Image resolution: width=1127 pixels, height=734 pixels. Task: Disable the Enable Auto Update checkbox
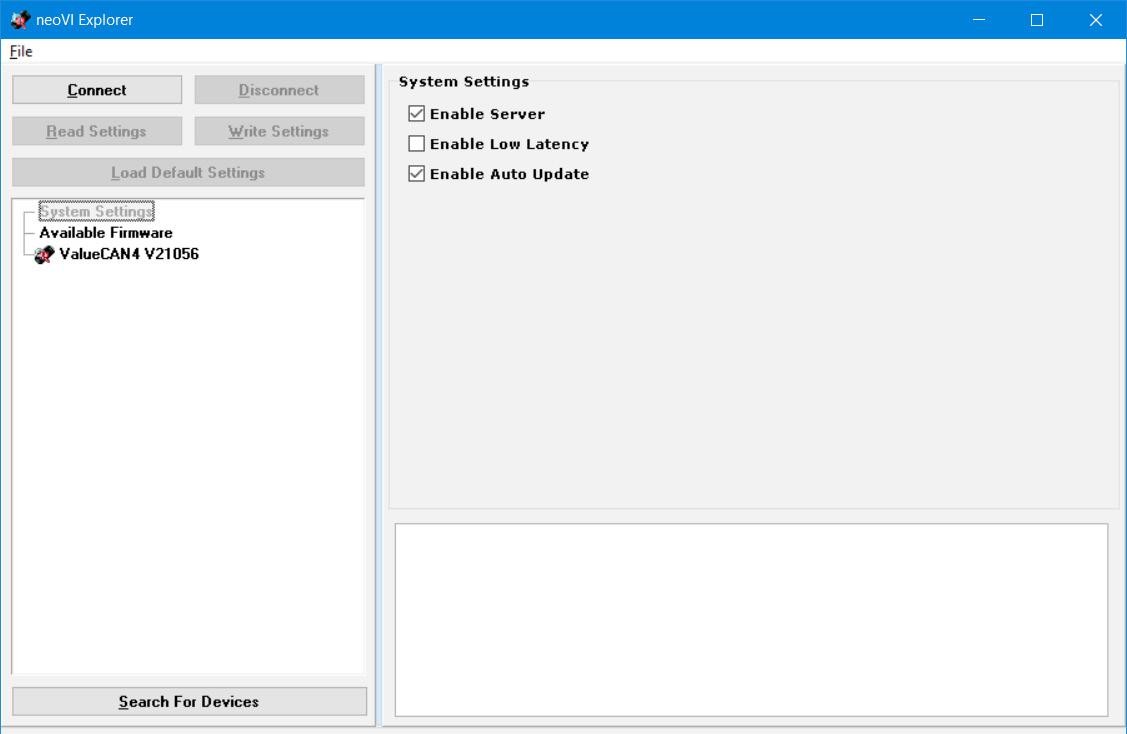click(x=417, y=174)
